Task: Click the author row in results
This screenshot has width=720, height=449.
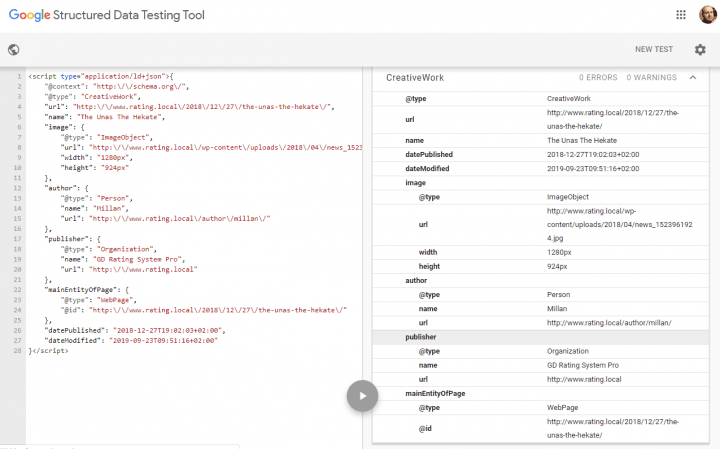Action: [x=540, y=281]
